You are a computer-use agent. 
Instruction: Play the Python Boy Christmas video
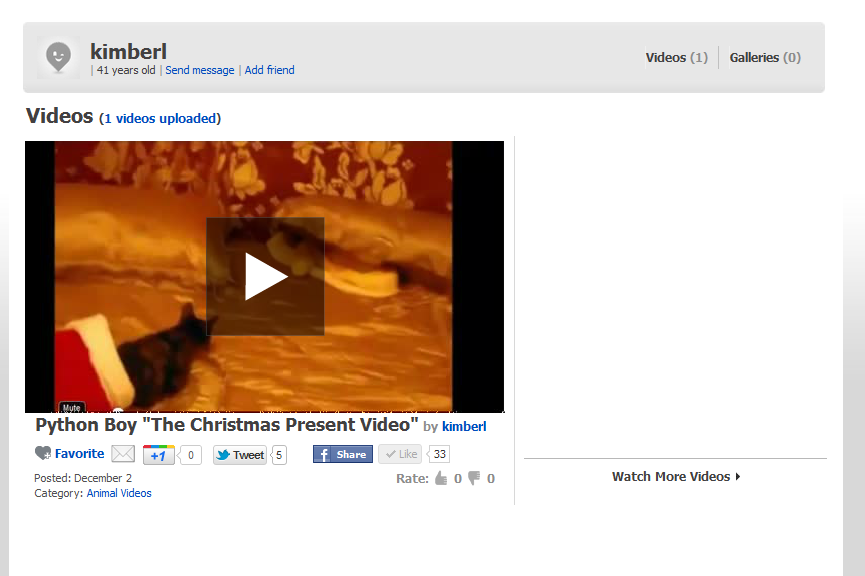[x=265, y=276]
